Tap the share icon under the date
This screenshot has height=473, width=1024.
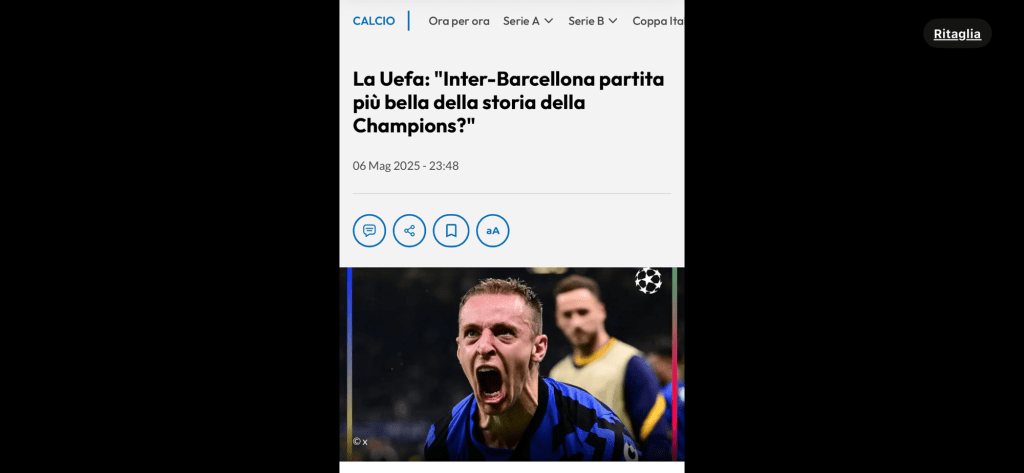409,231
